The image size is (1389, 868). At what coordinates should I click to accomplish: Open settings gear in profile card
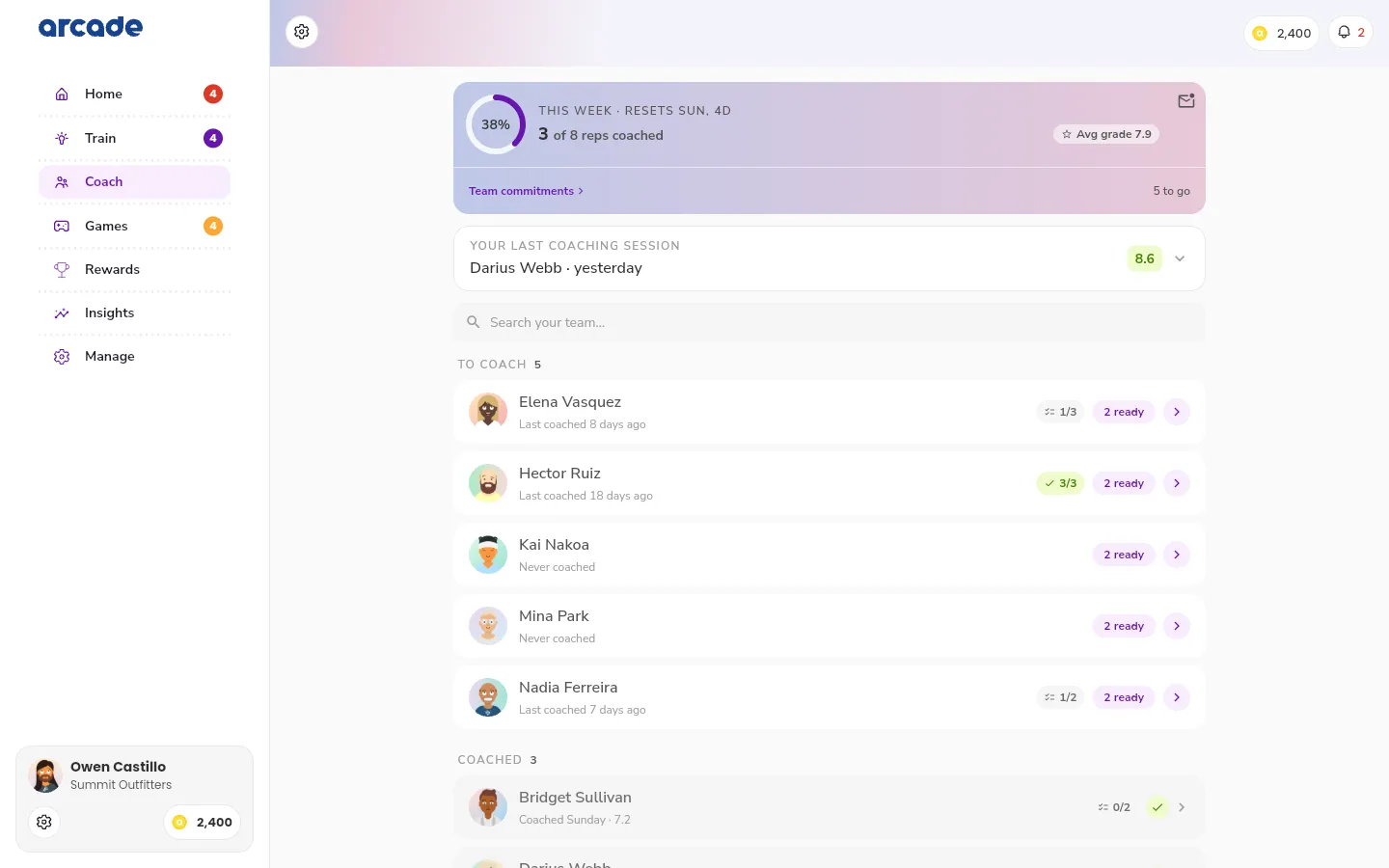[44, 822]
